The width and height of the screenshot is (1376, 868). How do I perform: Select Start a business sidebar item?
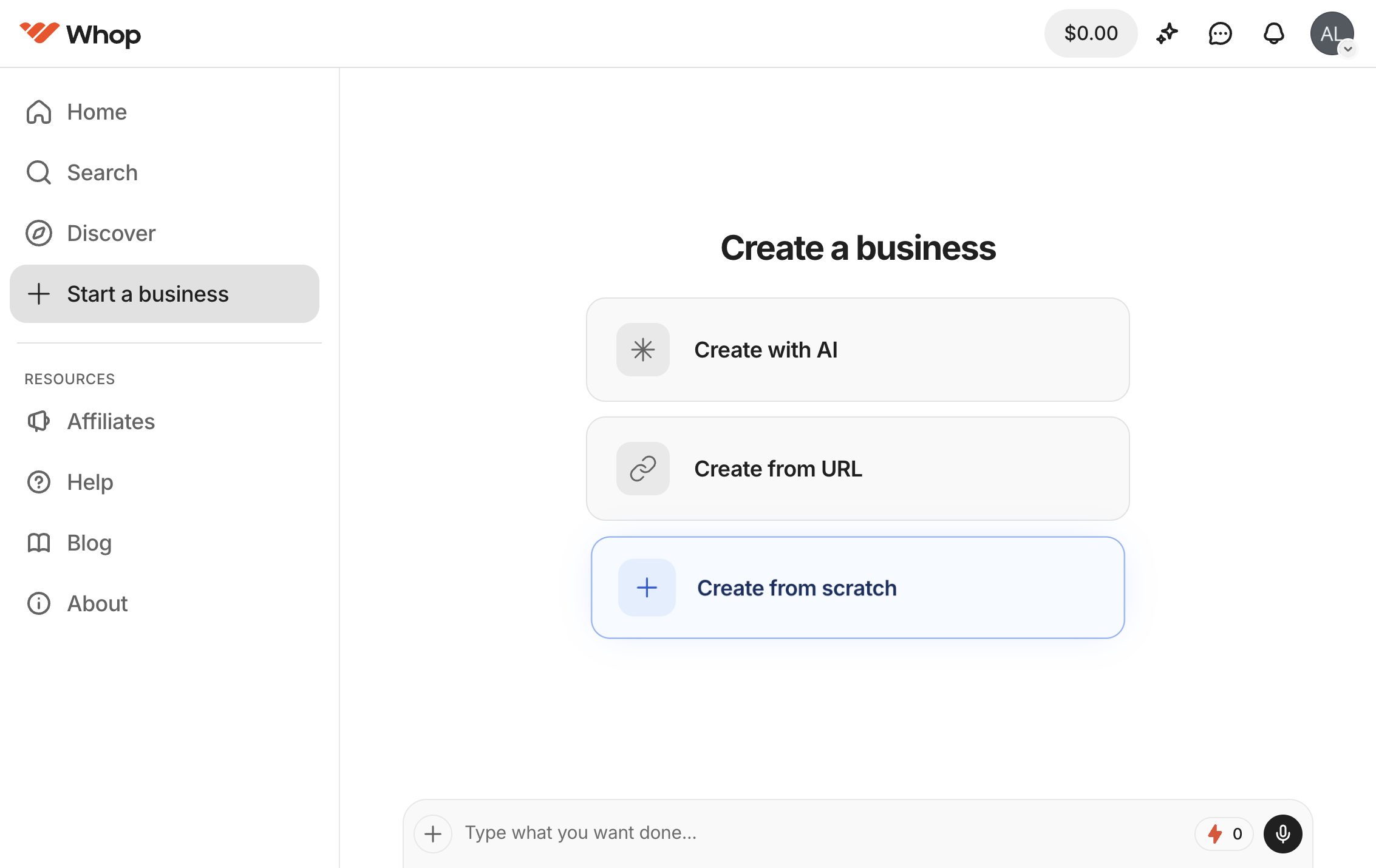coord(165,294)
